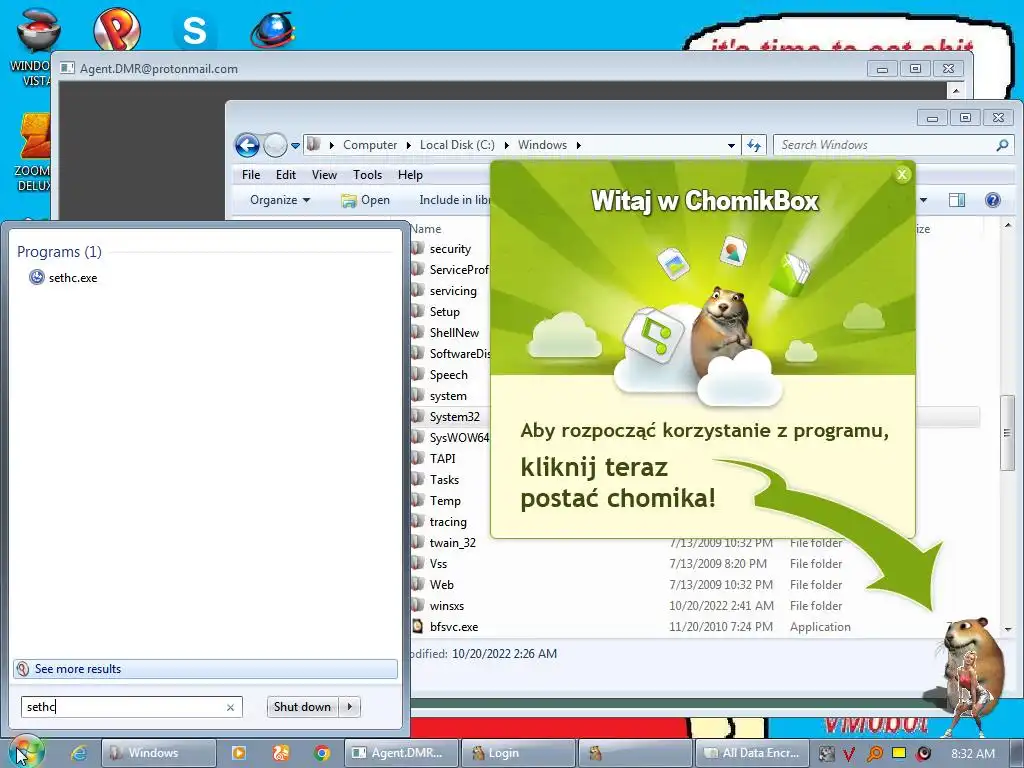Open UC Browser taskbar icon
The height and width of the screenshot is (768, 1024).
click(281, 753)
